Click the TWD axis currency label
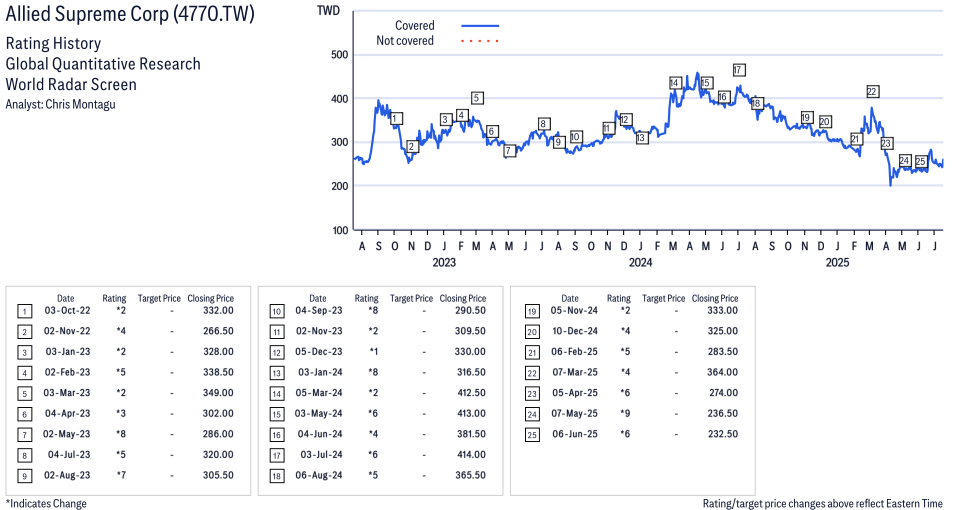954x510 pixels. click(328, 11)
